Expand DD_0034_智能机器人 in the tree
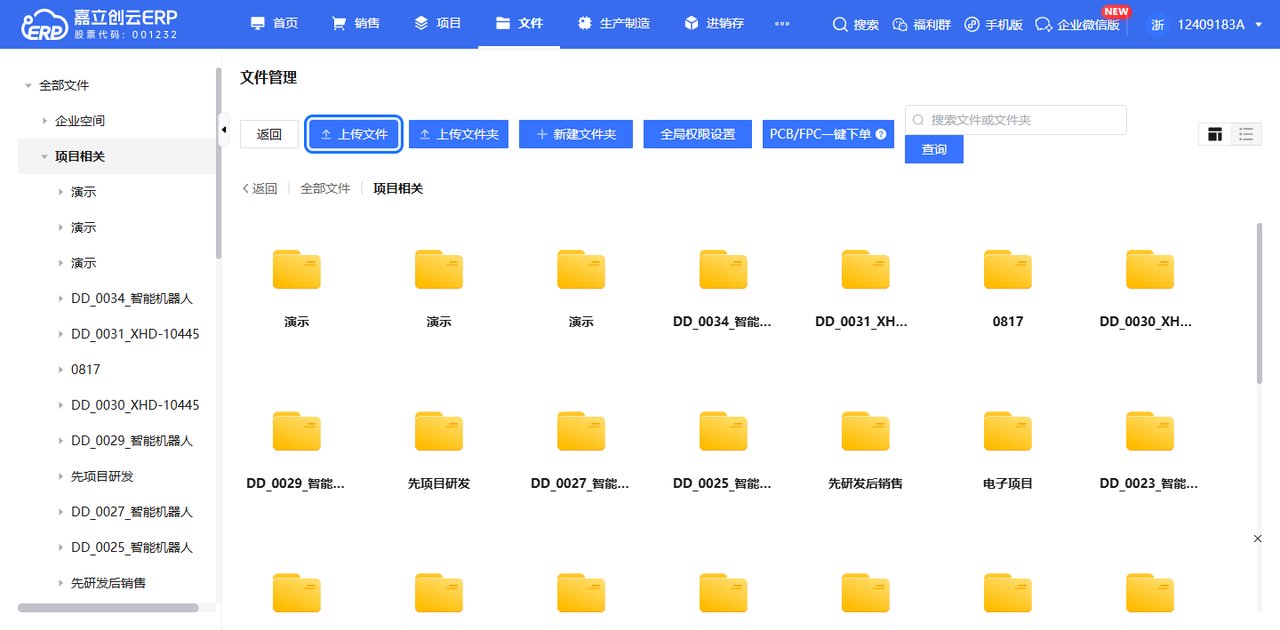1280x630 pixels. [60, 299]
